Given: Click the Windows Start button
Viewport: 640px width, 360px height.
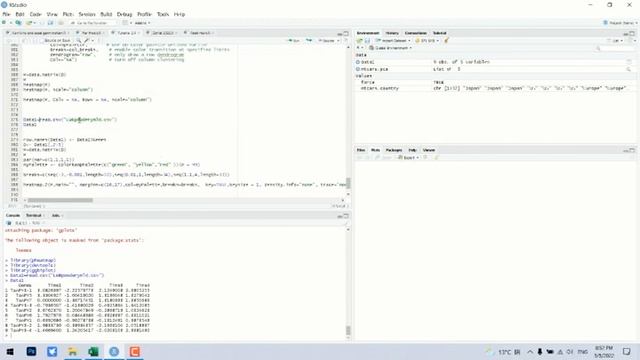Looking at the screenshot, I should [x=10, y=351].
